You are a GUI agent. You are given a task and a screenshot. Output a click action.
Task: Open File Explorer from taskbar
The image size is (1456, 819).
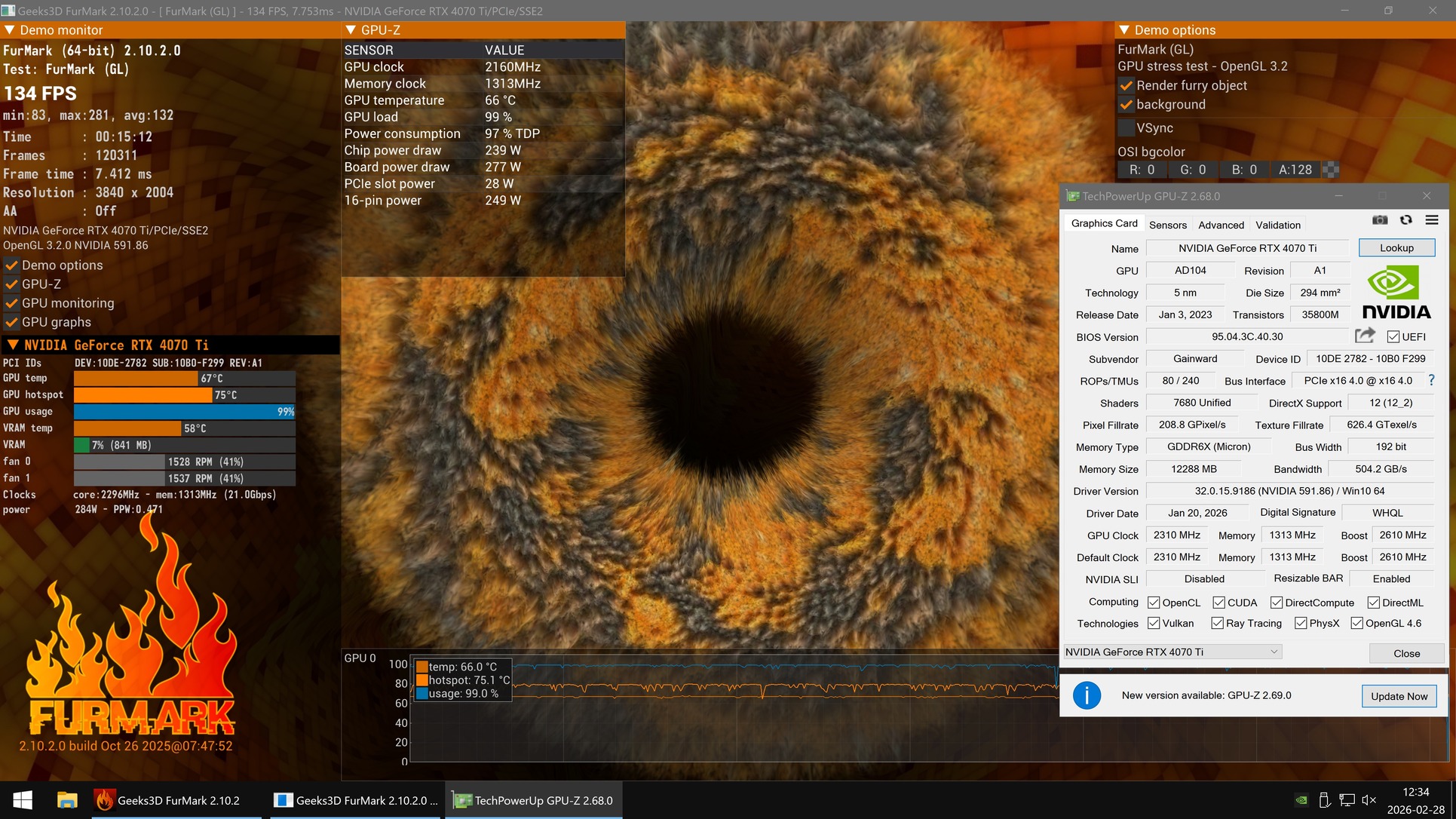tap(67, 800)
